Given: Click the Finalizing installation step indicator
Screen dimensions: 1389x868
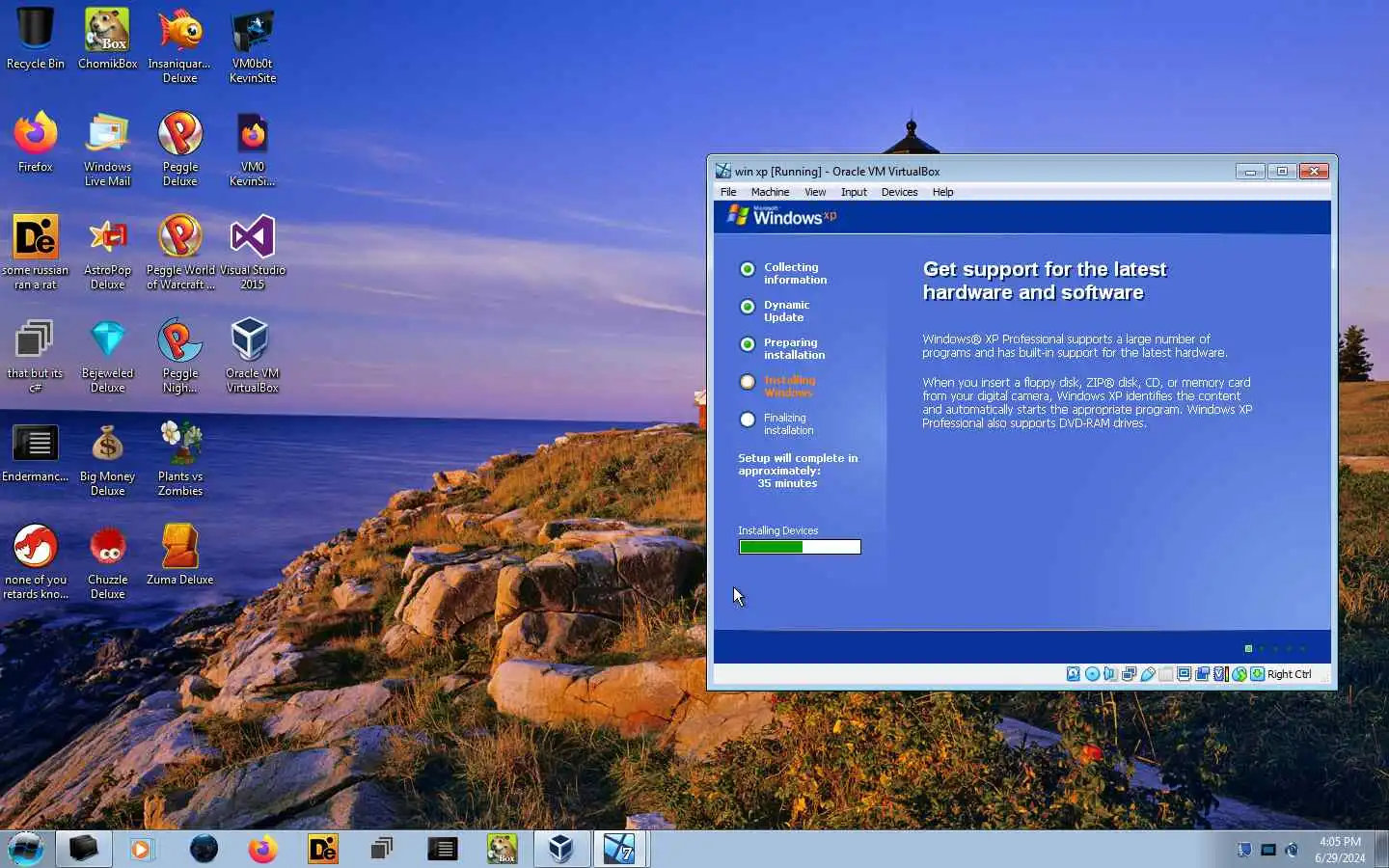Looking at the screenshot, I should [747, 420].
